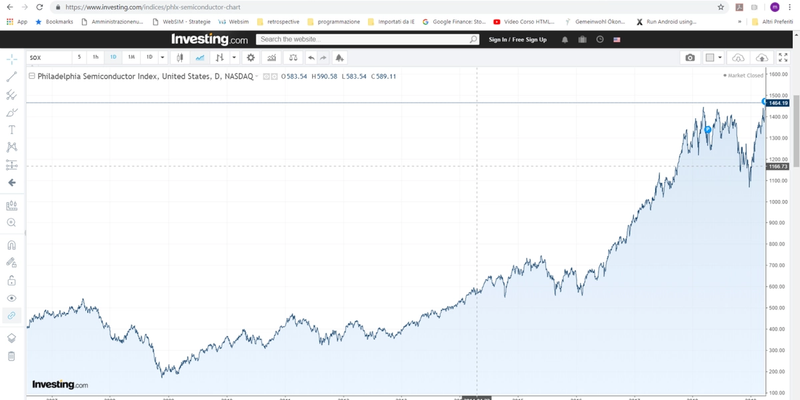Select the trend line drawing tool
This screenshot has width=800, height=400.
coord(12,77)
